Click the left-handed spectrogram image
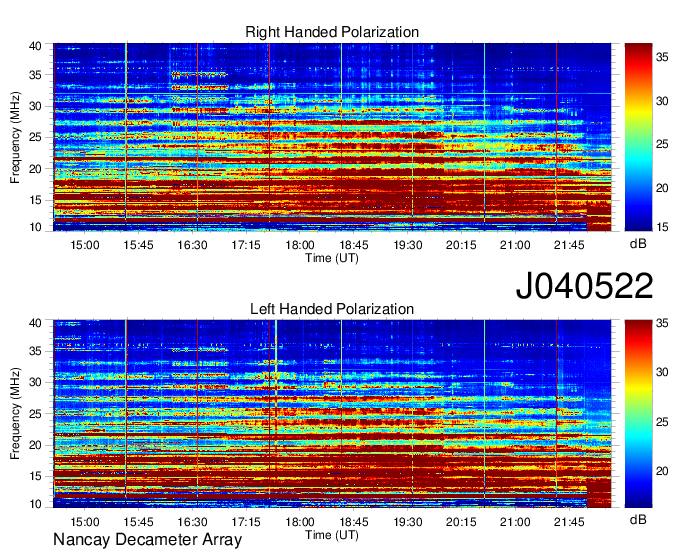Image resolution: width=680 pixels, height=552 pixels. [x=332, y=414]
